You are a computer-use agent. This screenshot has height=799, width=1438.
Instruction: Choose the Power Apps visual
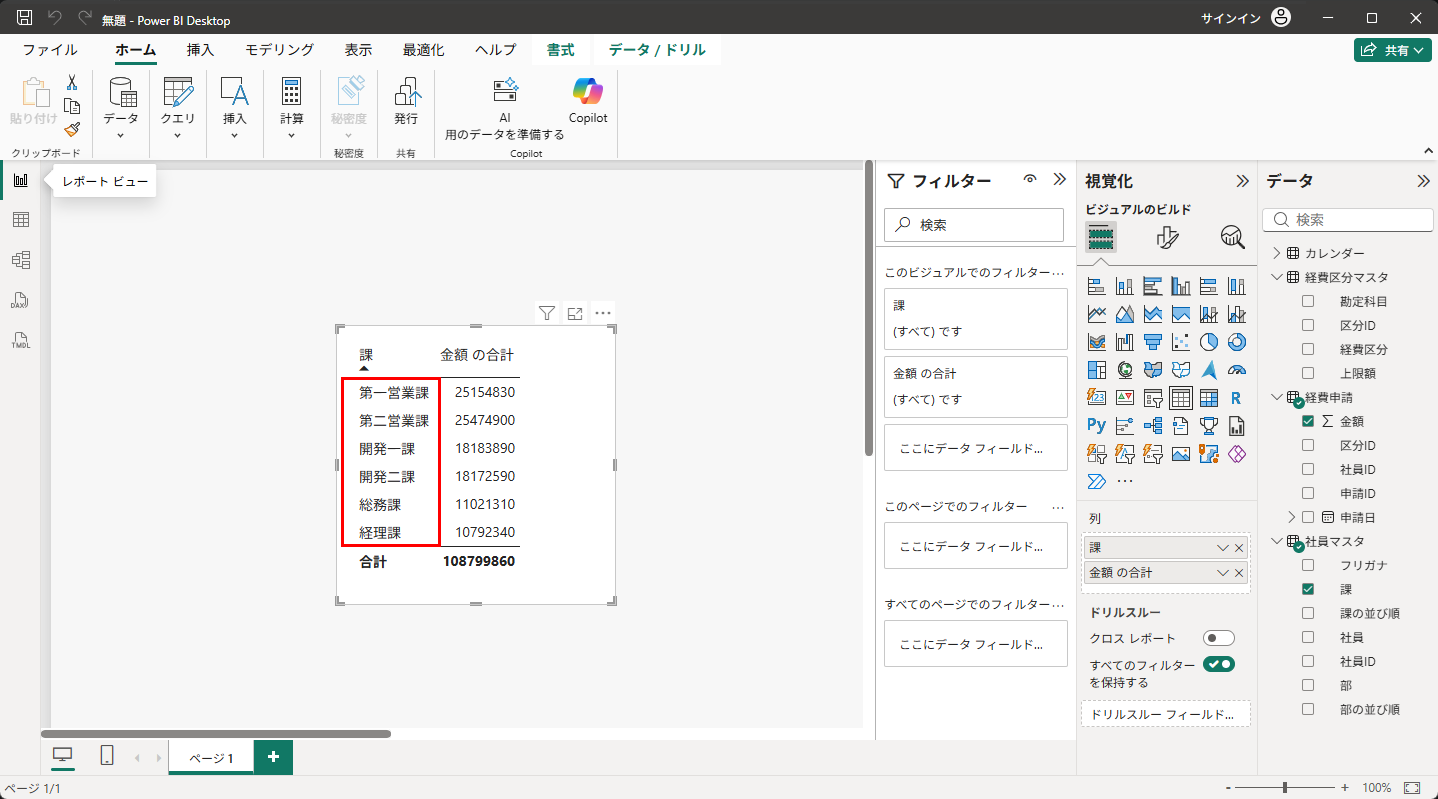(1236, 454)
